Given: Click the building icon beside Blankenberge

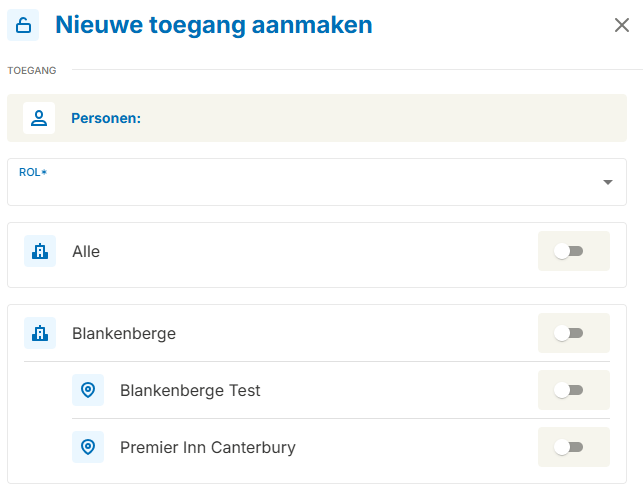Looking at the screenshot, I should tap(40, 333).
